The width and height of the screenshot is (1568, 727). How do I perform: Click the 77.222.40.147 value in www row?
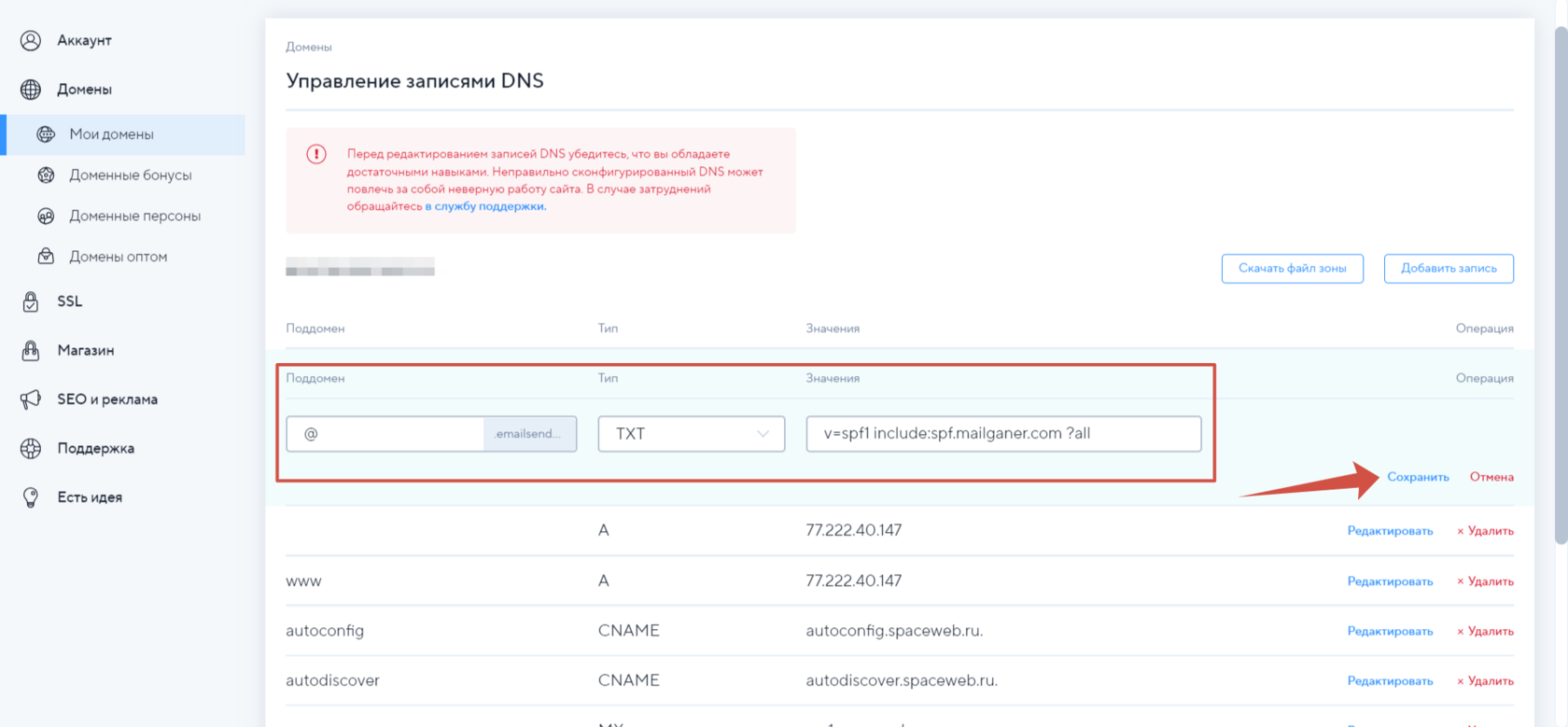(854, 580)
